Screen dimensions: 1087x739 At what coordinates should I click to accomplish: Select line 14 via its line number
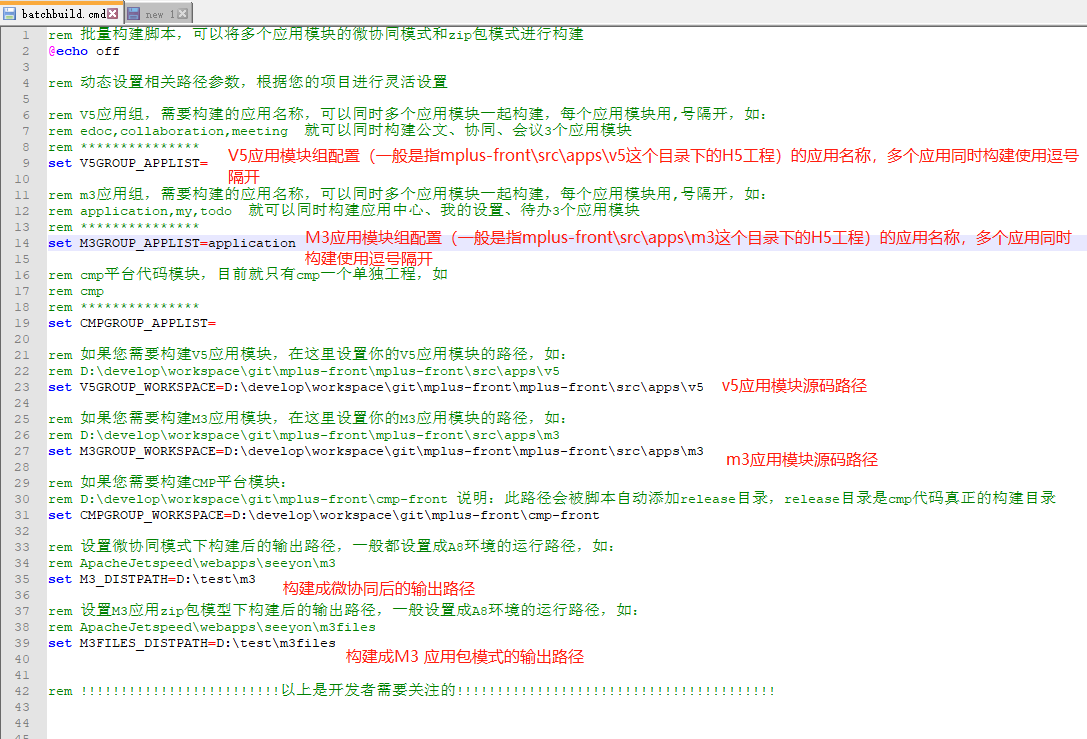tap(21, 243)
